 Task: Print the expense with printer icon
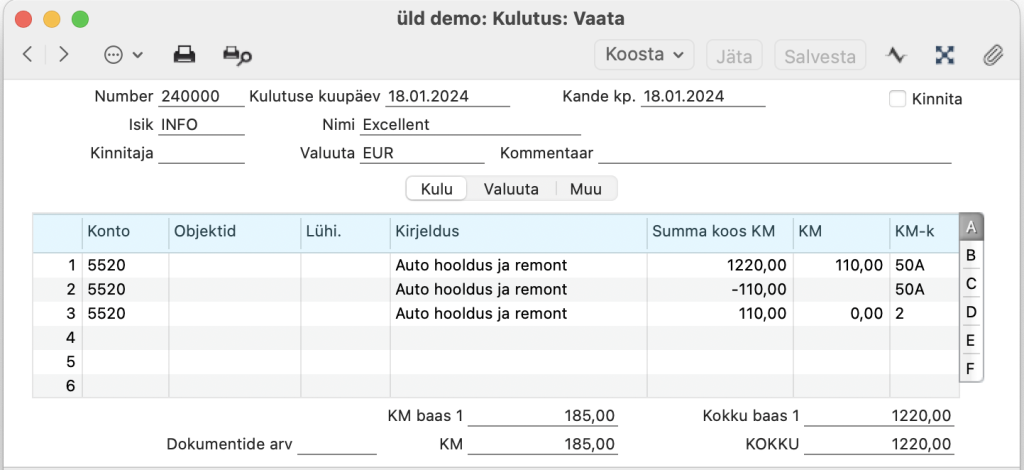point(184,55)
